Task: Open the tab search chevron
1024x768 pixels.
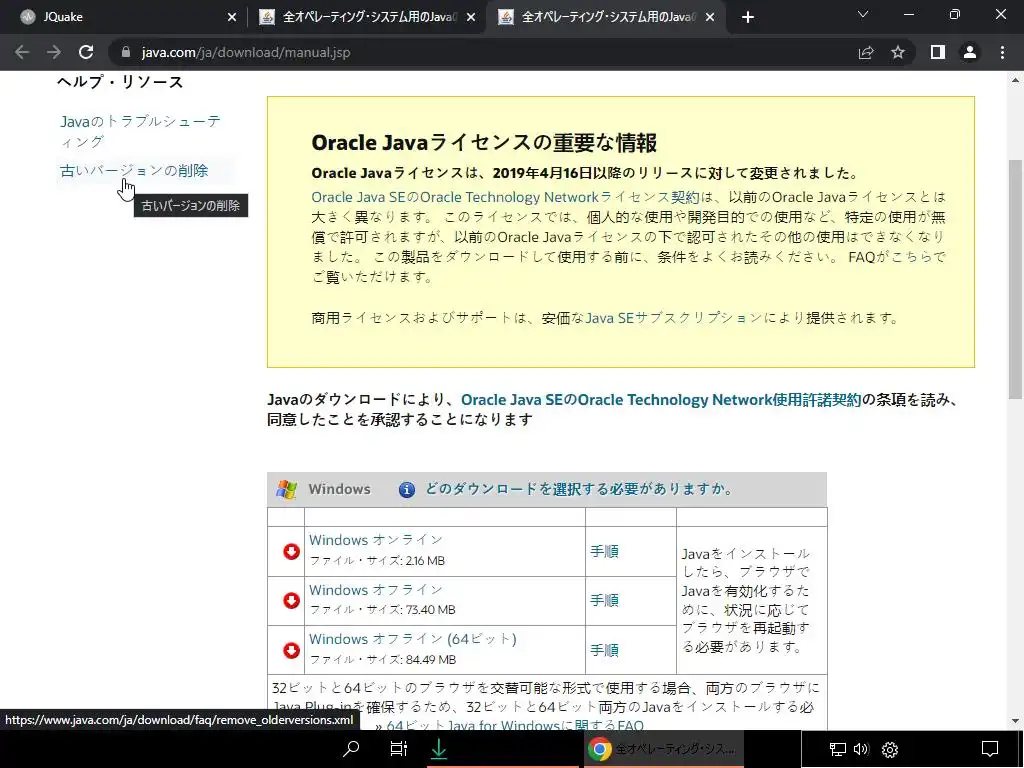Action: [x=863, y=14]
